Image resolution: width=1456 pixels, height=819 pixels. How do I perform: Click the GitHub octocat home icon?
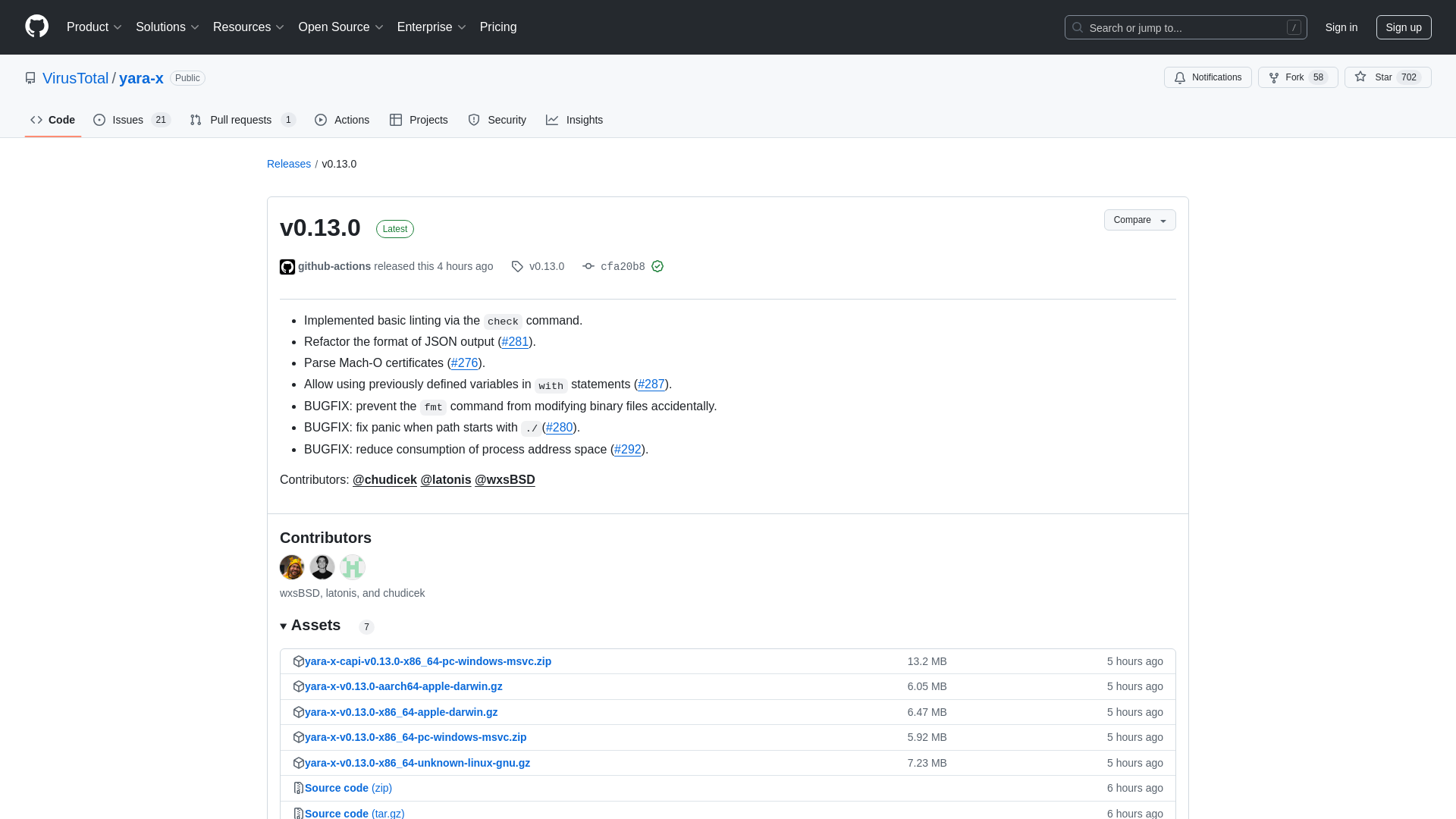pos(37,27)
